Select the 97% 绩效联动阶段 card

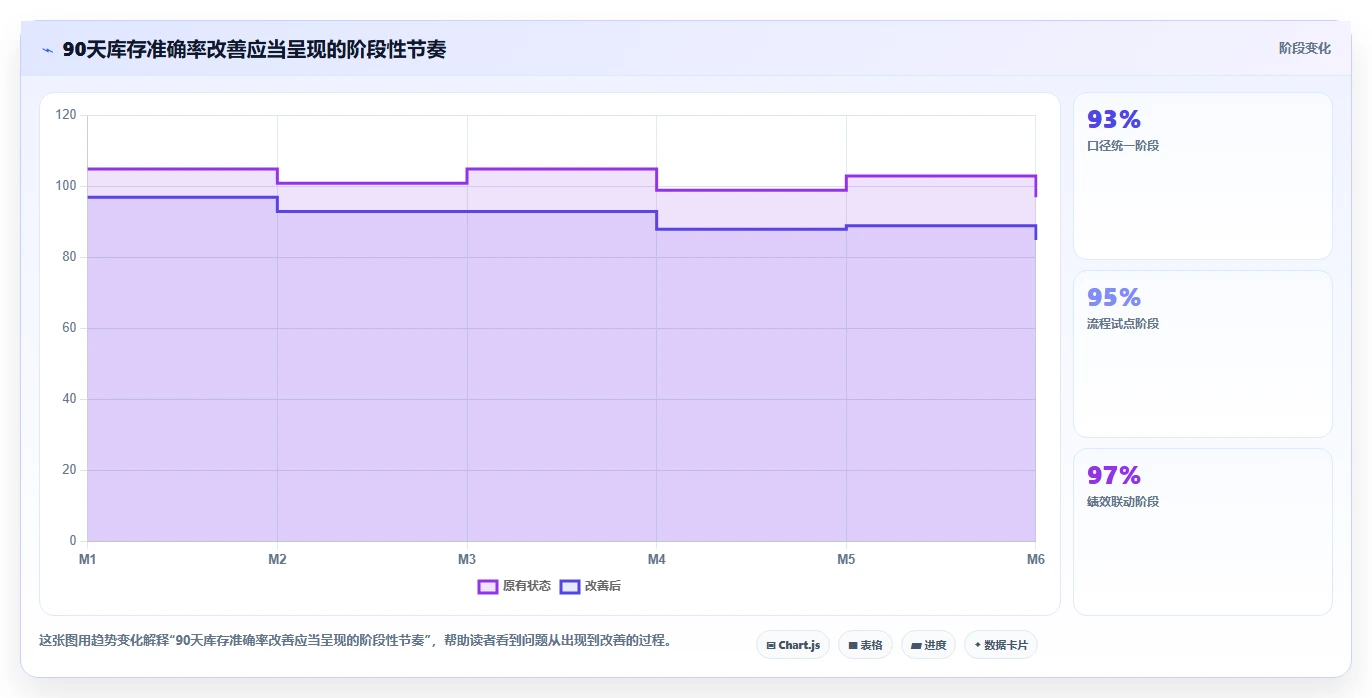click(1203, 532)
